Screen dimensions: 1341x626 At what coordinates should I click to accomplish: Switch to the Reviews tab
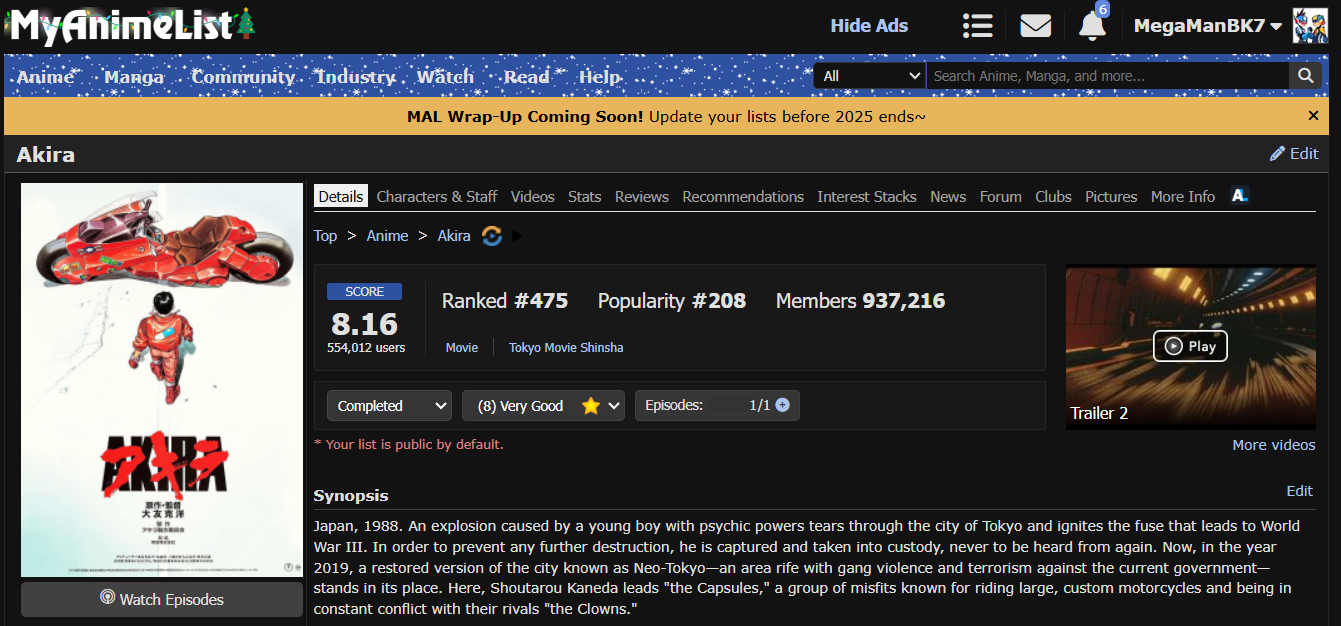[642, 197]
